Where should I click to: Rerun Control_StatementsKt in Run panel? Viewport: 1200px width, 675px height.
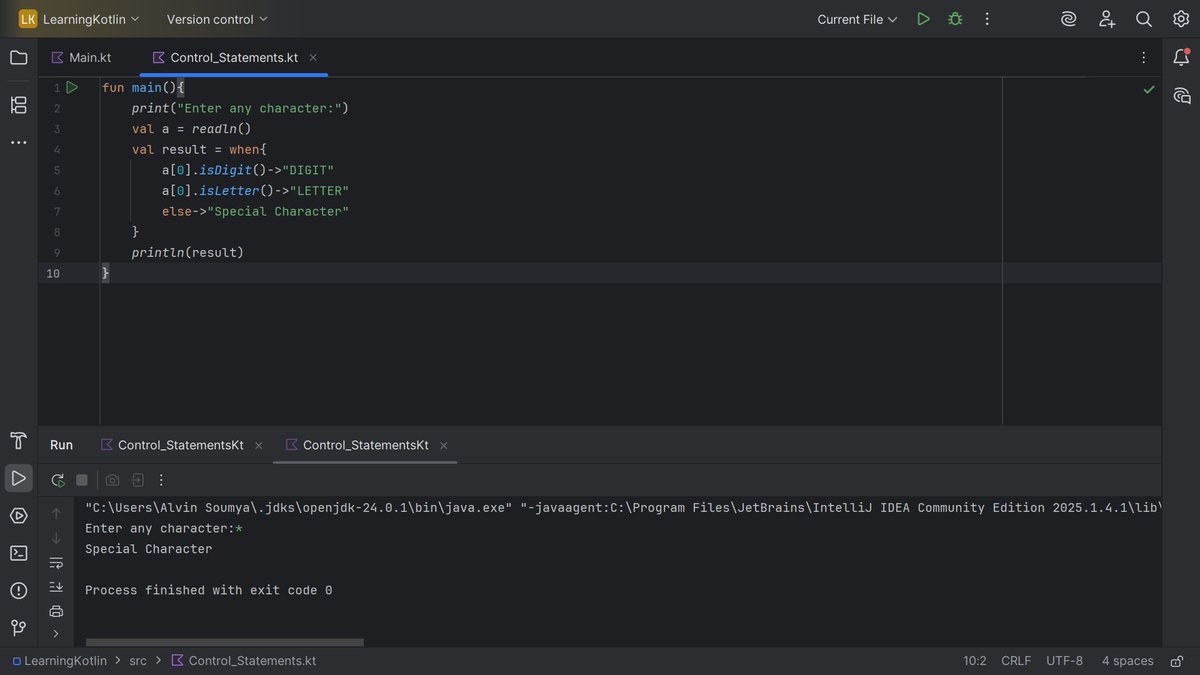coord(57,480)
